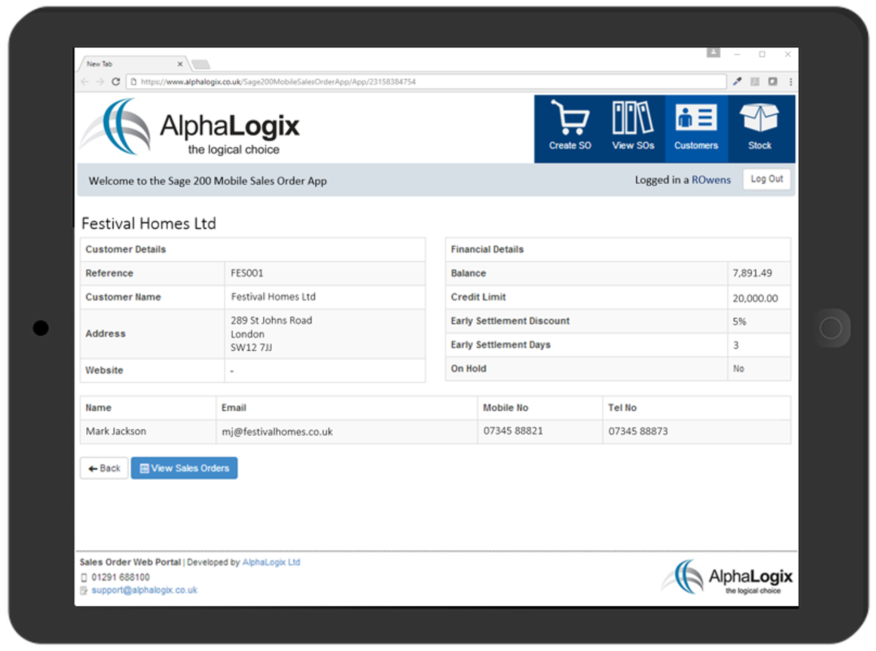Log out of the app
Screen dimensions: 876x651
(766, 179)
